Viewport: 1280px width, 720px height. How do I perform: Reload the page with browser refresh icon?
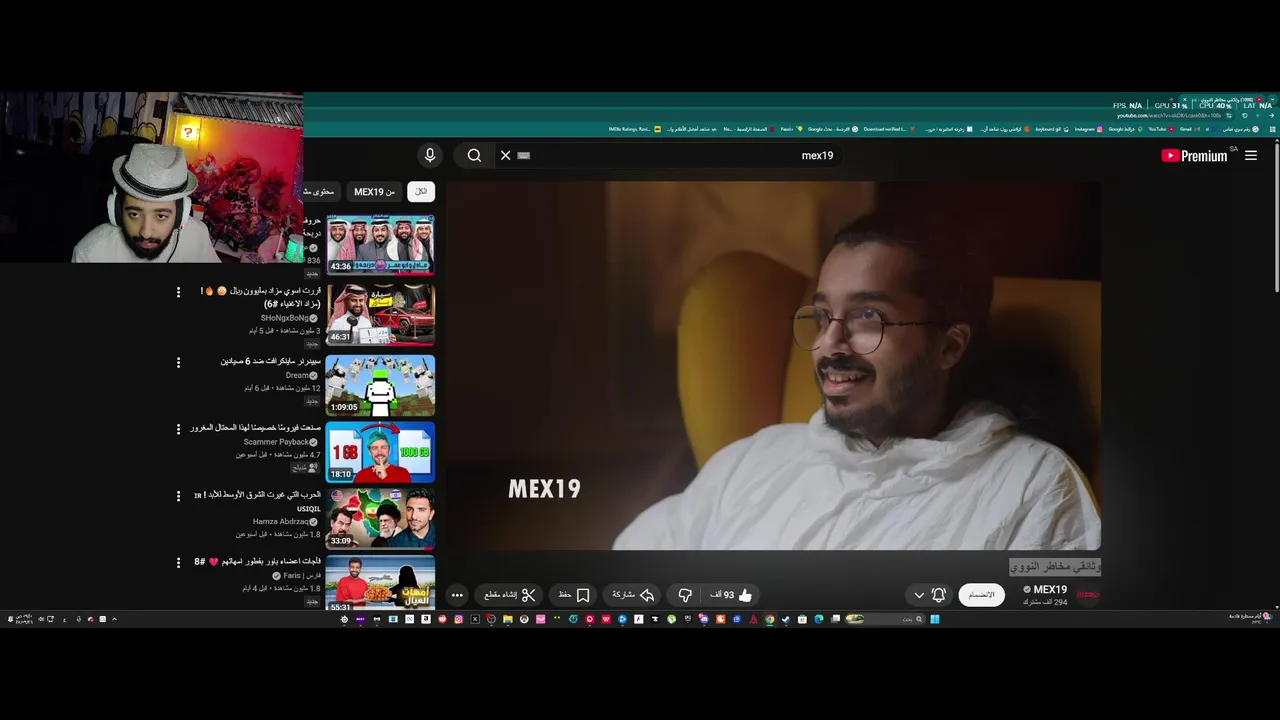[1245, 116]
